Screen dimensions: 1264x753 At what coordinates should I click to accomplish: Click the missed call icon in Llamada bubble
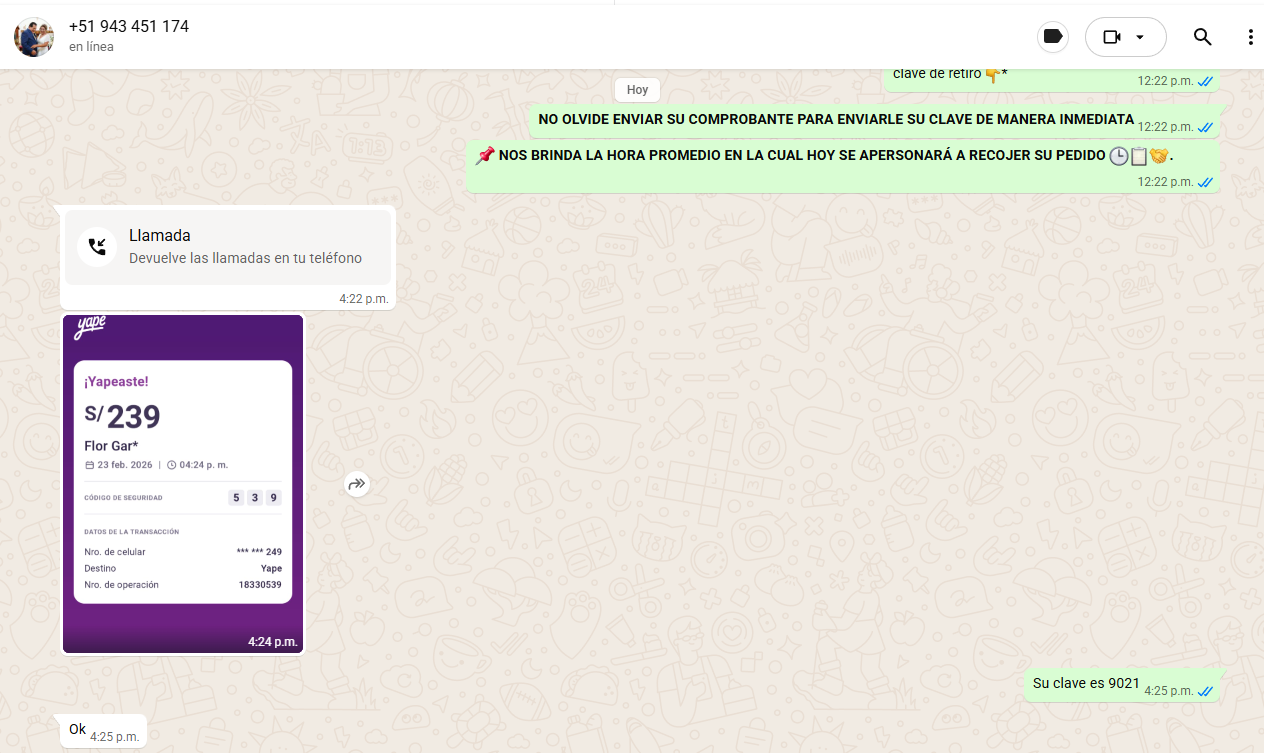tap(97, 246)
